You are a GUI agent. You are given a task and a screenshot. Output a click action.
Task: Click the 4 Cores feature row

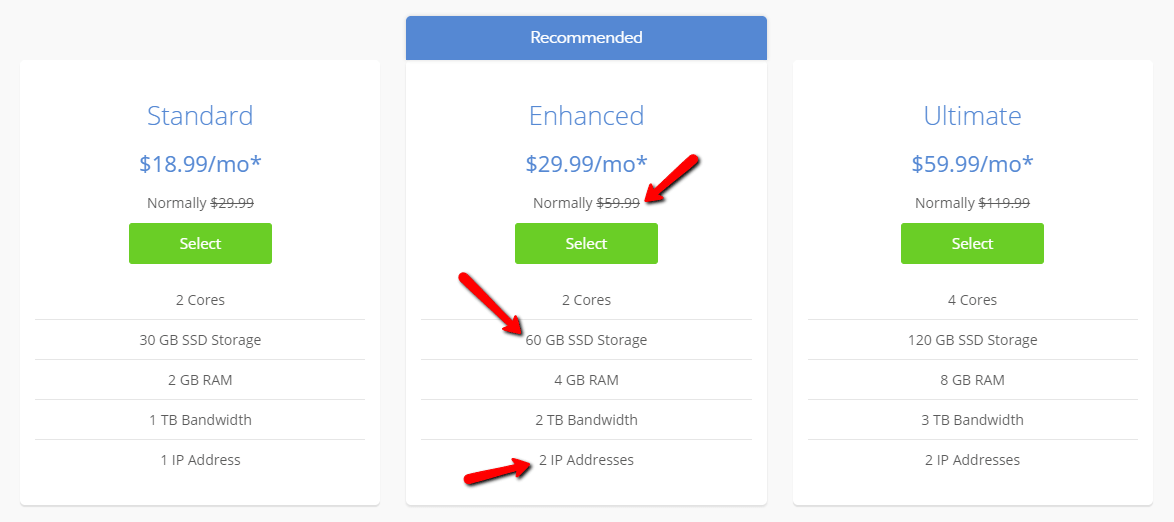[972, 300]
